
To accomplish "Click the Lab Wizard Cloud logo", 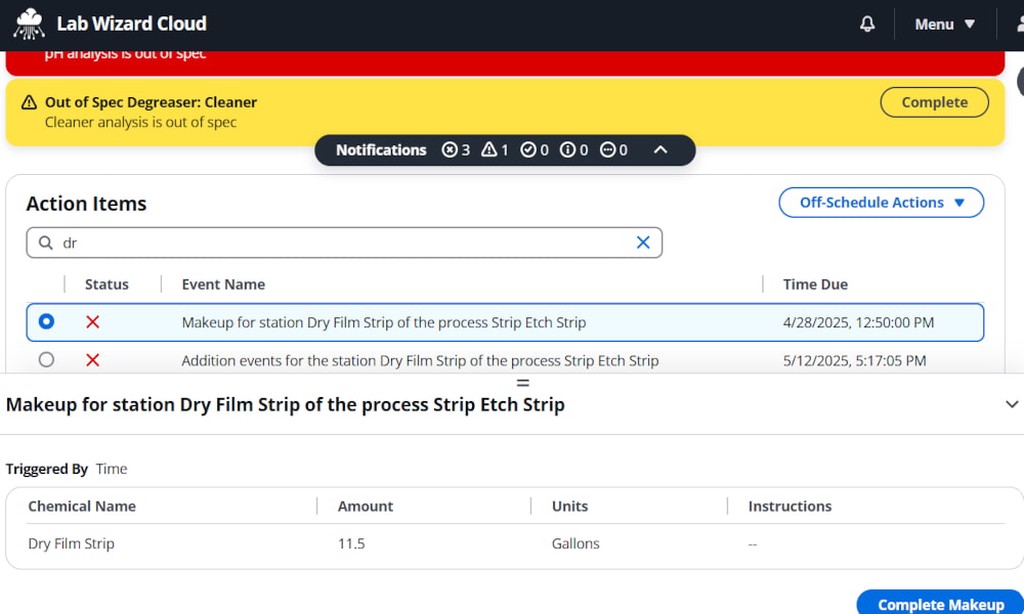I will point(29,24).
